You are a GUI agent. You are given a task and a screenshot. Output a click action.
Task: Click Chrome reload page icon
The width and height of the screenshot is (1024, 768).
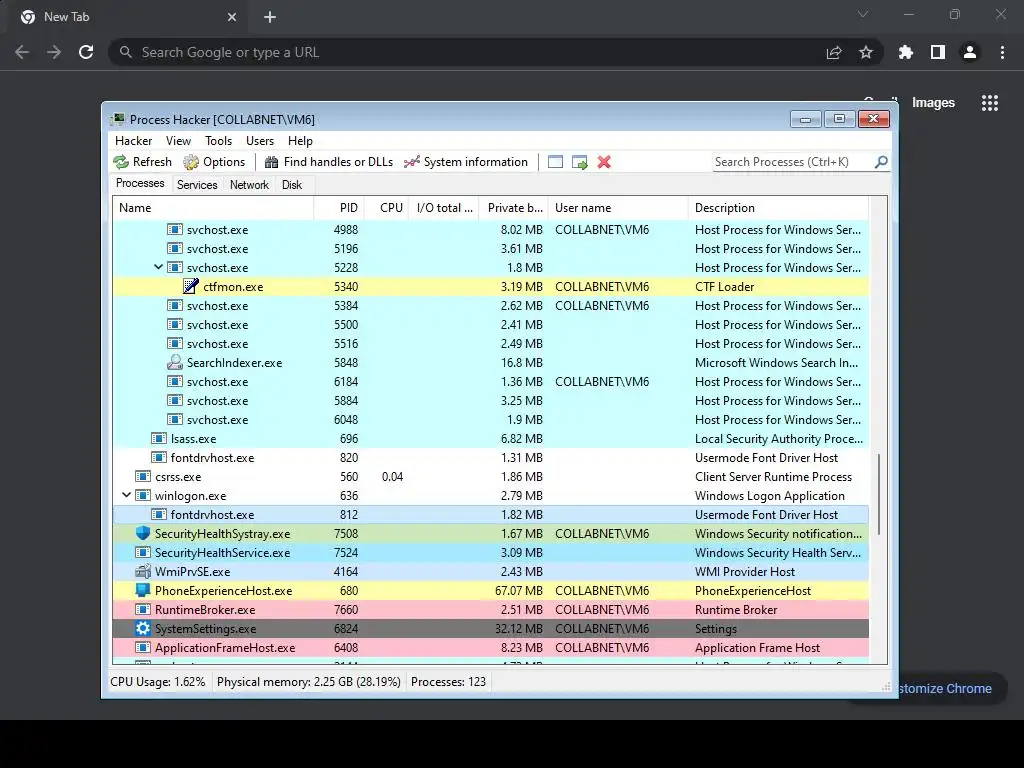pyautogui.click(x=86, y=52)
